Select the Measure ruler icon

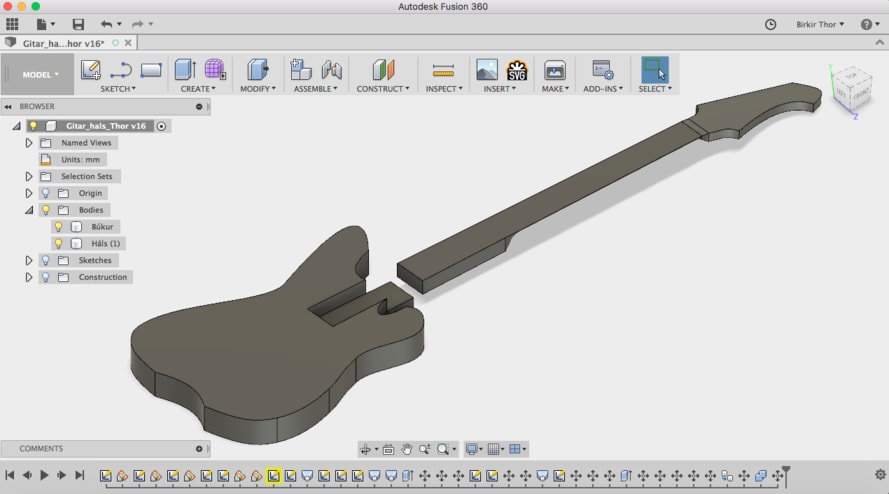coord(443,70)
